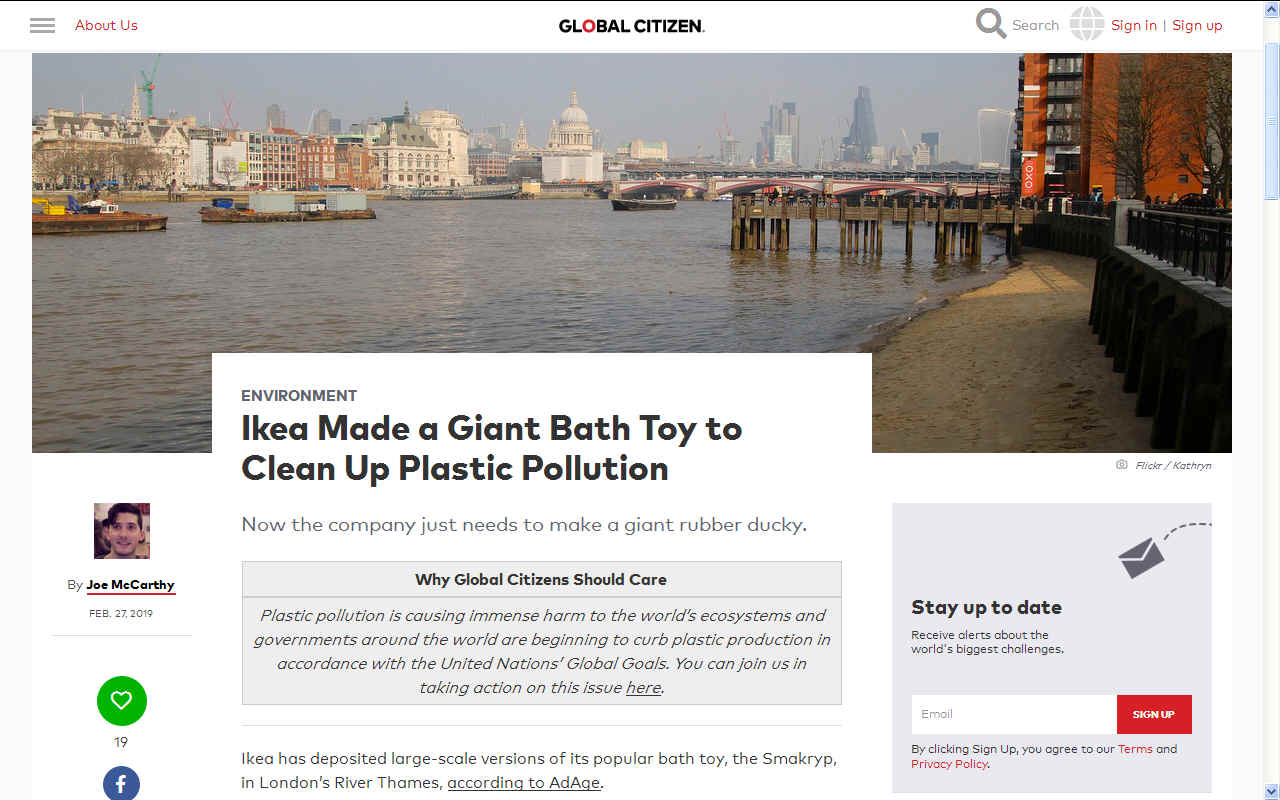The image size is (1280, 800).
Task: Open the ENVIRONMENT category link
Action: (299, 396)
